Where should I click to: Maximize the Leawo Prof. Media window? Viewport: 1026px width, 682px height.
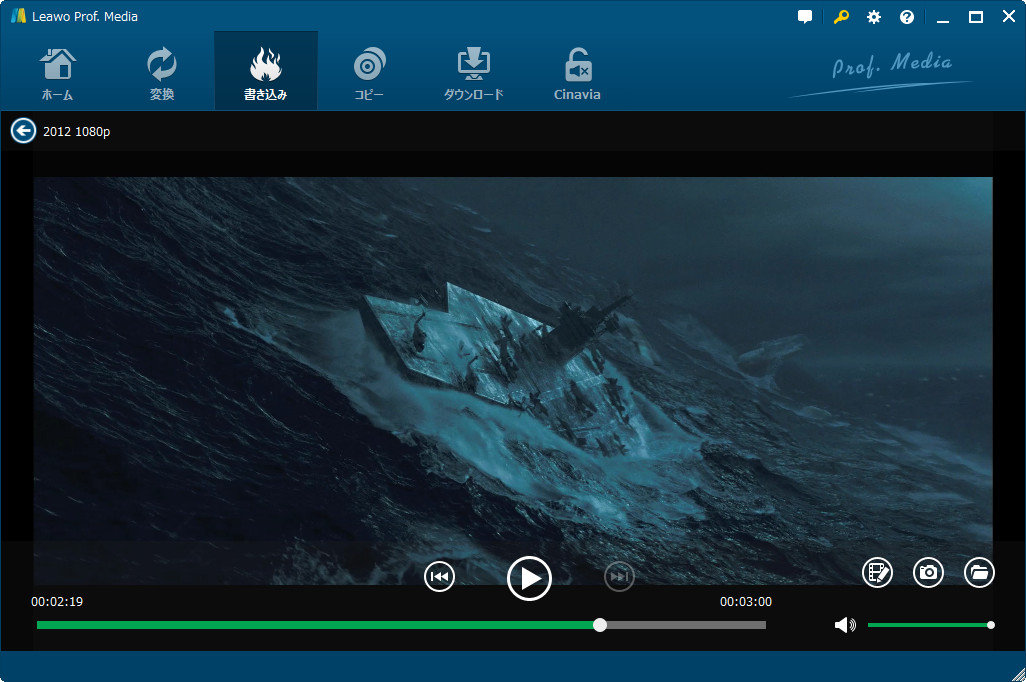976,17
